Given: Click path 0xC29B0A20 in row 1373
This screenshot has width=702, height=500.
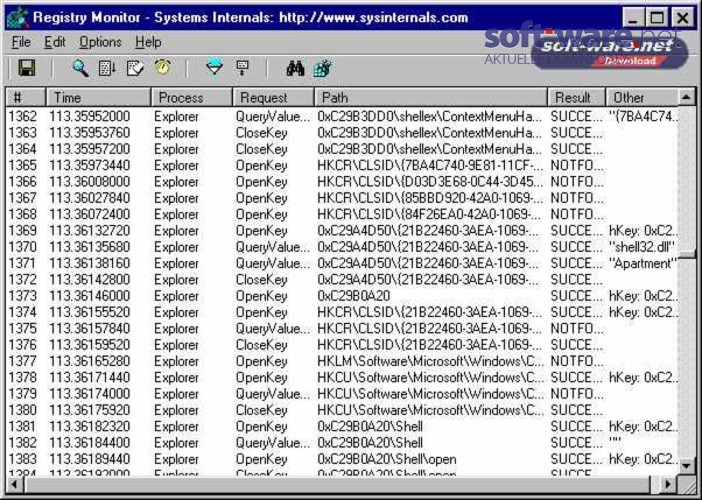Looking at the screenshot, I should pos(354,295).
